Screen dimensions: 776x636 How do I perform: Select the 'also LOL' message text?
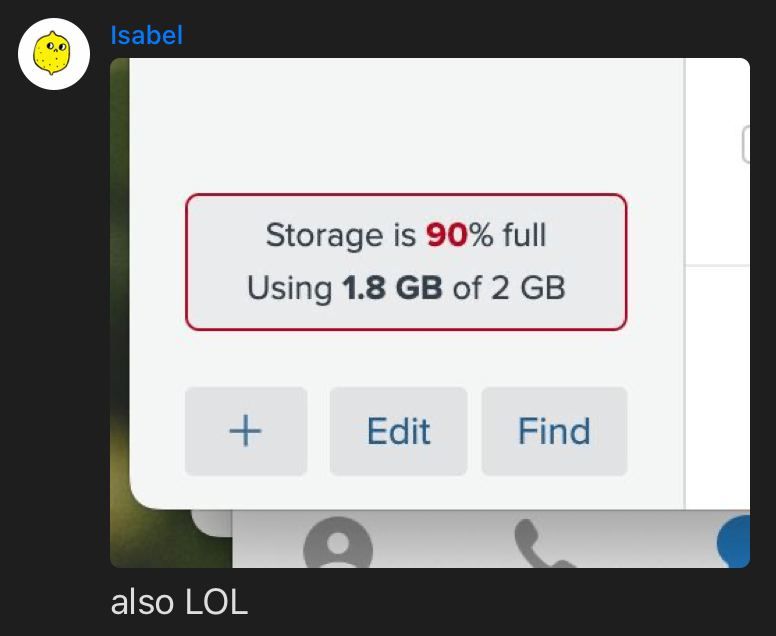[179, 602]
